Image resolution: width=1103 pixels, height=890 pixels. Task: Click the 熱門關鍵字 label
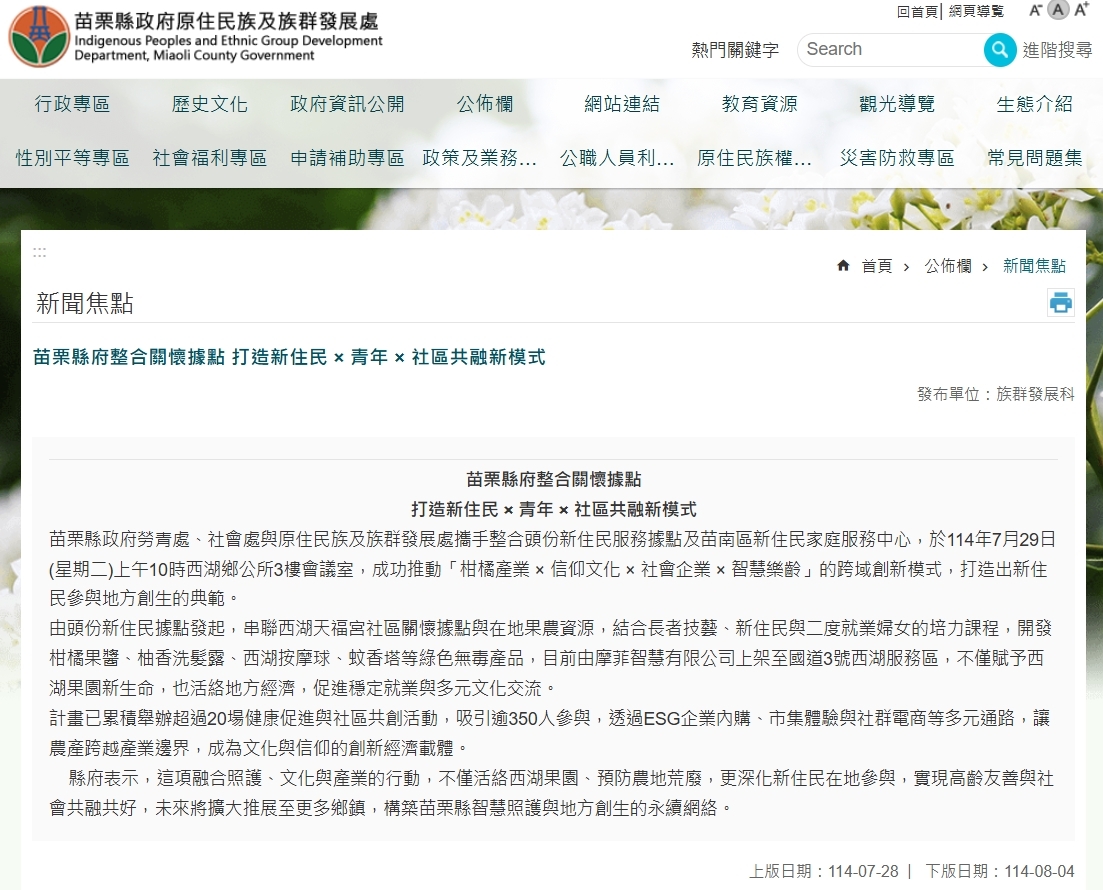tap(735, 50)
